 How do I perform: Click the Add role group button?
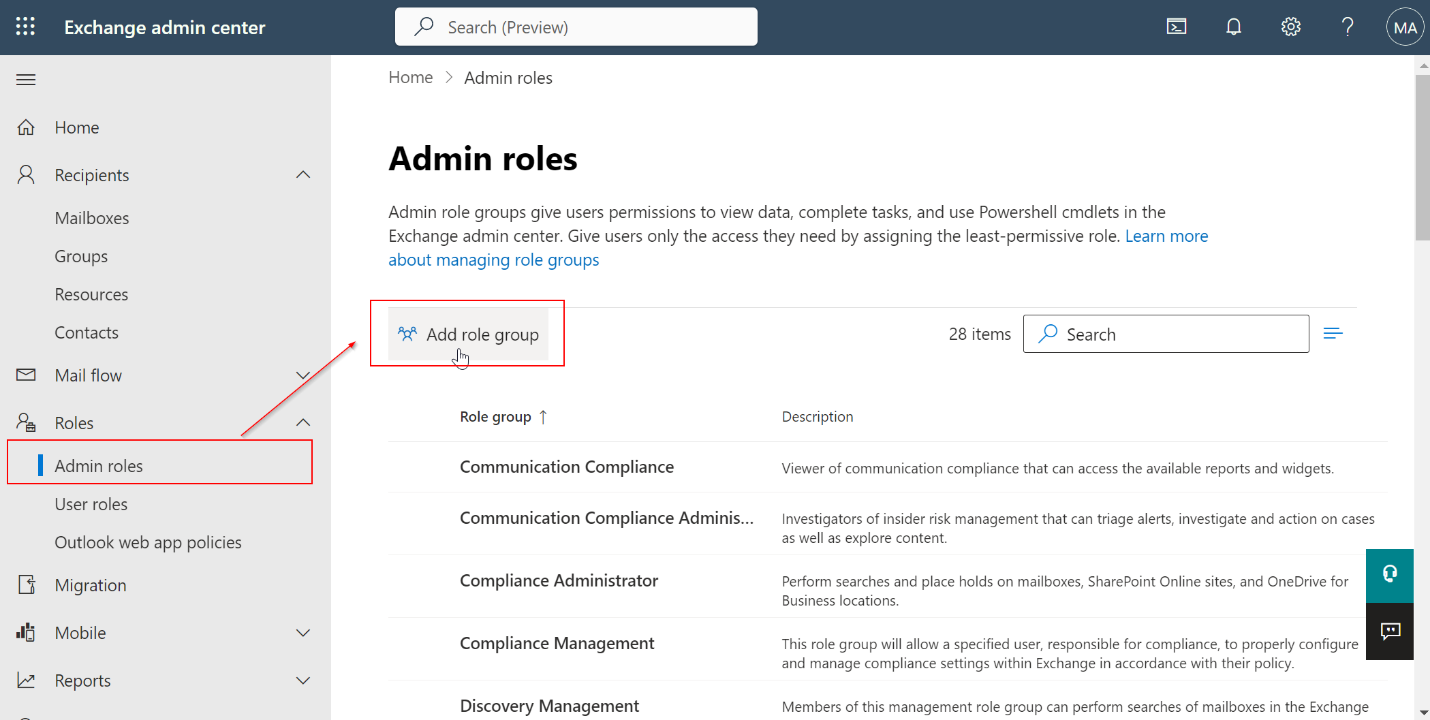[x=467, y=334]
